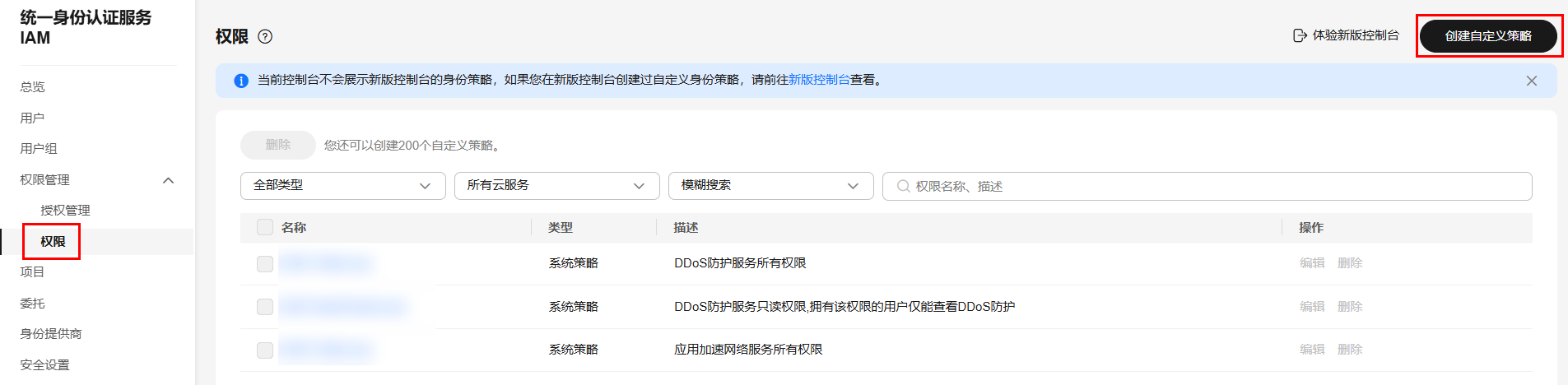This screenshot has width=1568, height=385.
Task: Click the 操作 column header
Action: 1311,228
